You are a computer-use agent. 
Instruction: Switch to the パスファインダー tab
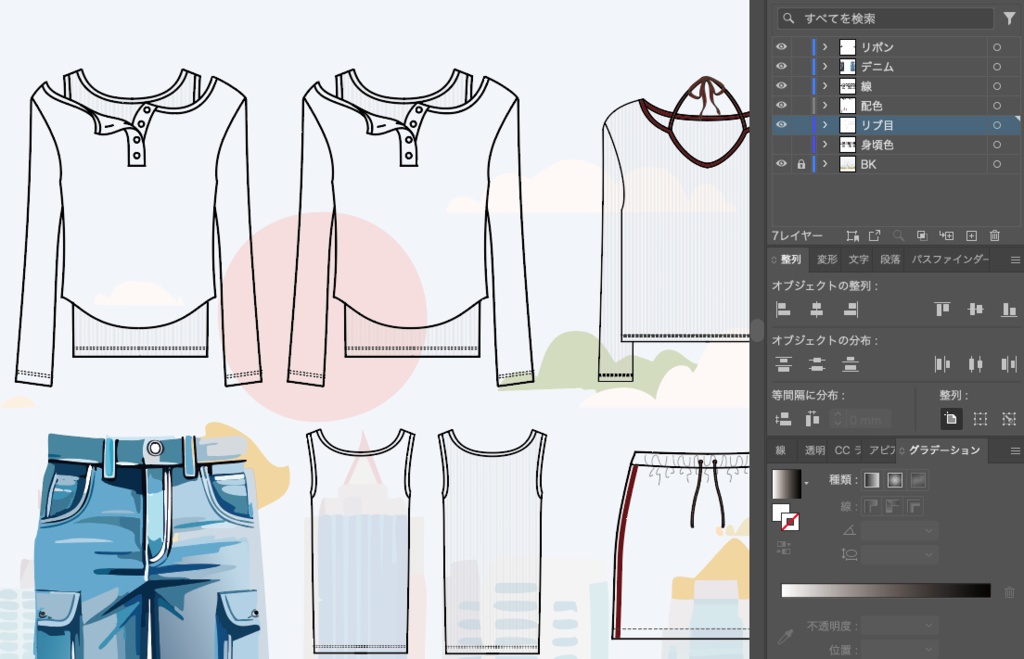948,260
